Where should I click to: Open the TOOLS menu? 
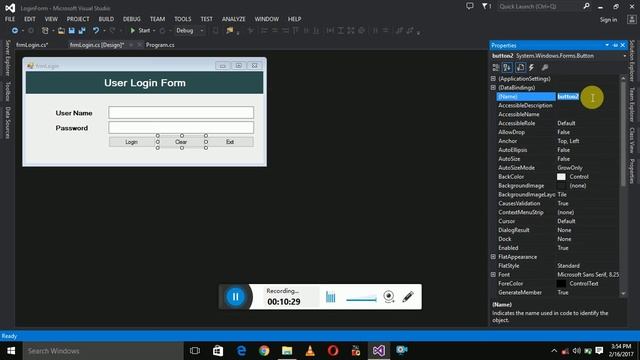coord(182,19)
